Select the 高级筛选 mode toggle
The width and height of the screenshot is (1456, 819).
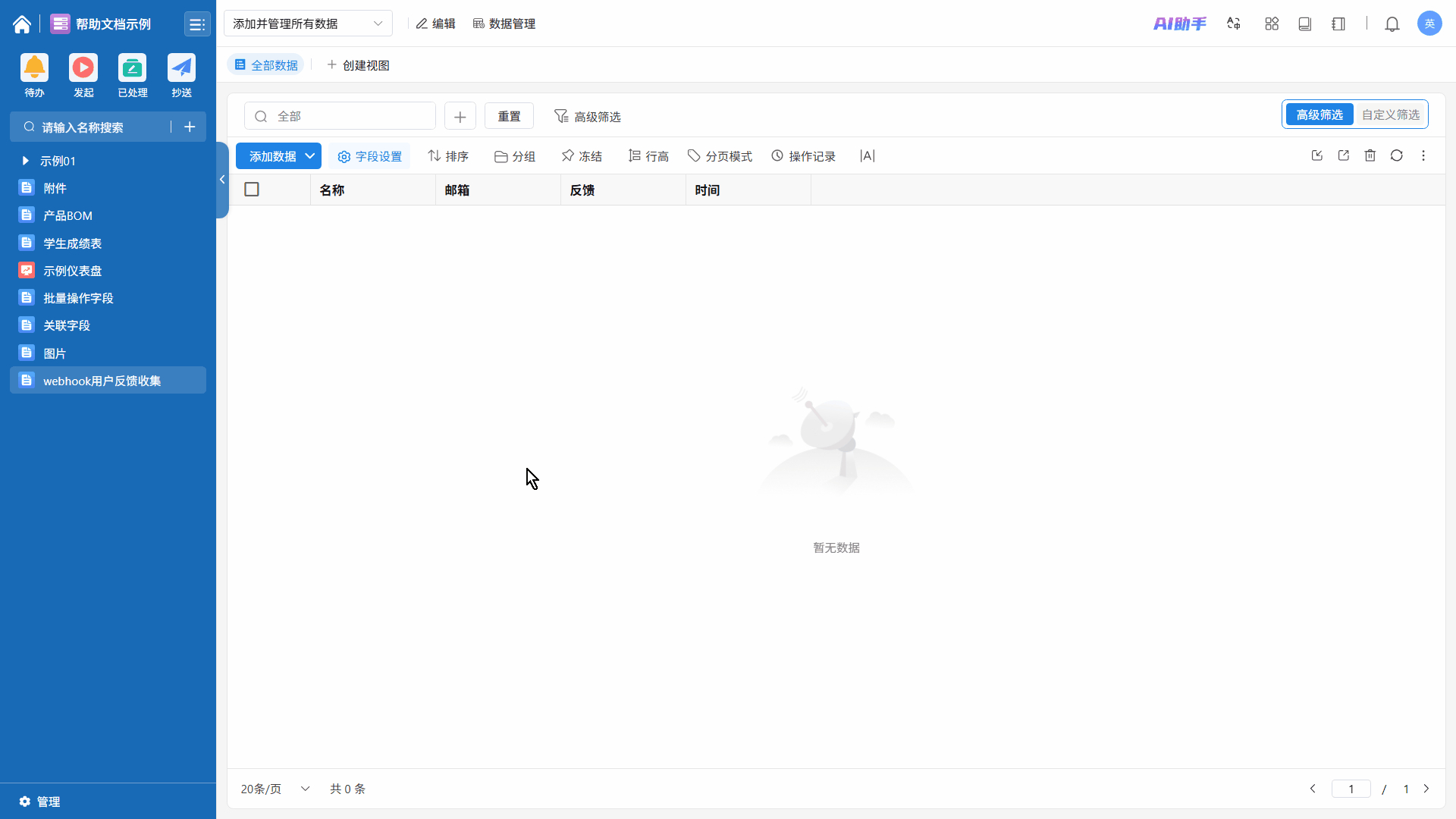[1319, 115]
